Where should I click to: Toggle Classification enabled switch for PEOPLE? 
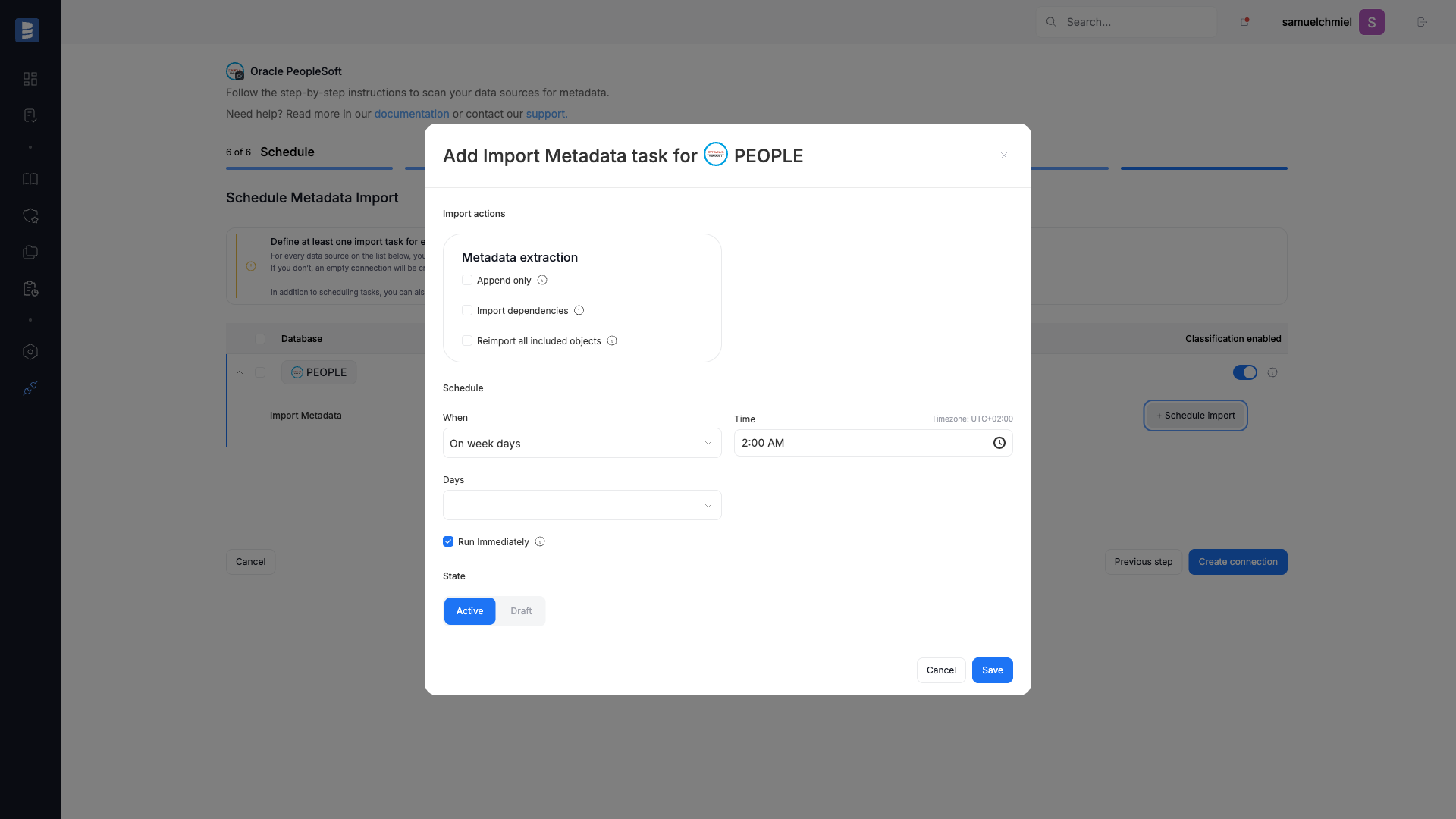1245,372
